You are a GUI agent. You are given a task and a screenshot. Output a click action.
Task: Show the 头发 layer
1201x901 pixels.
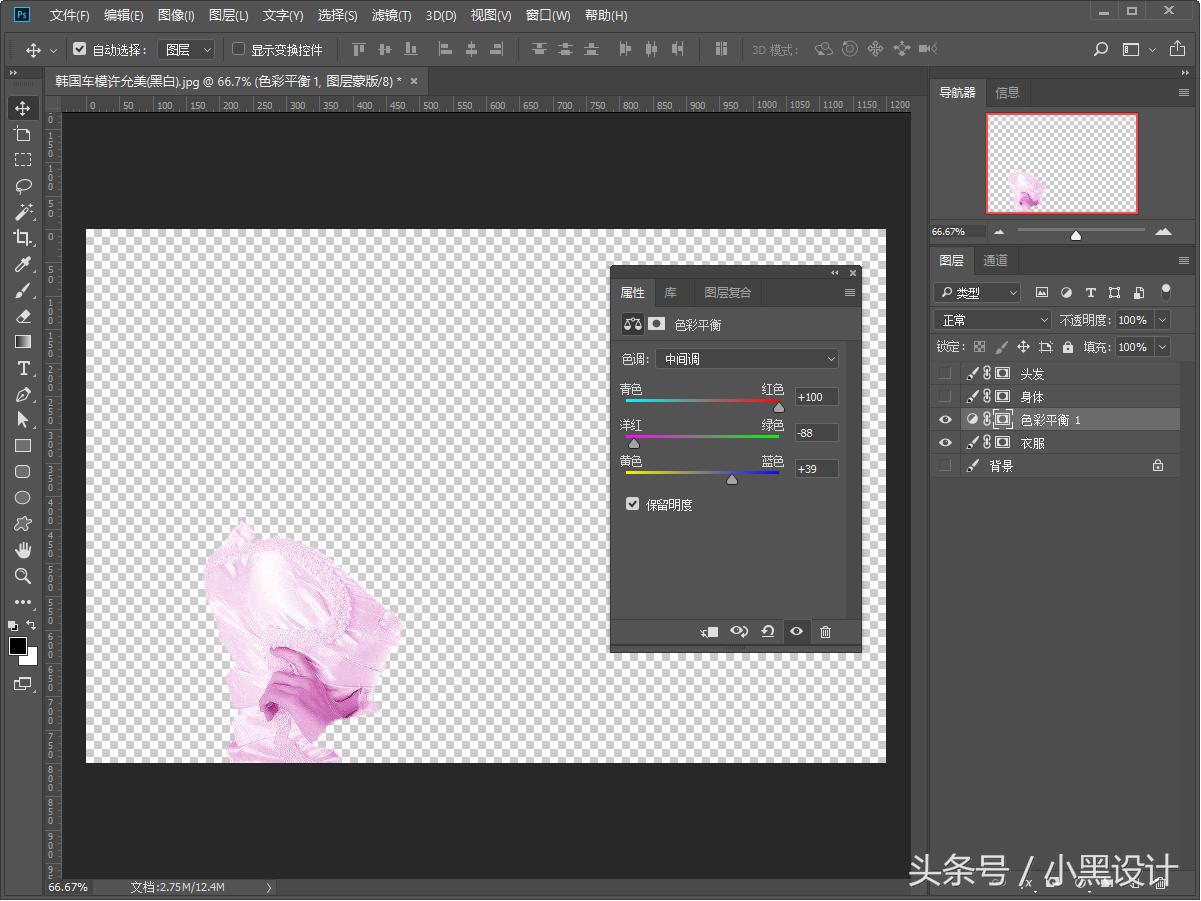coord(945,374)
